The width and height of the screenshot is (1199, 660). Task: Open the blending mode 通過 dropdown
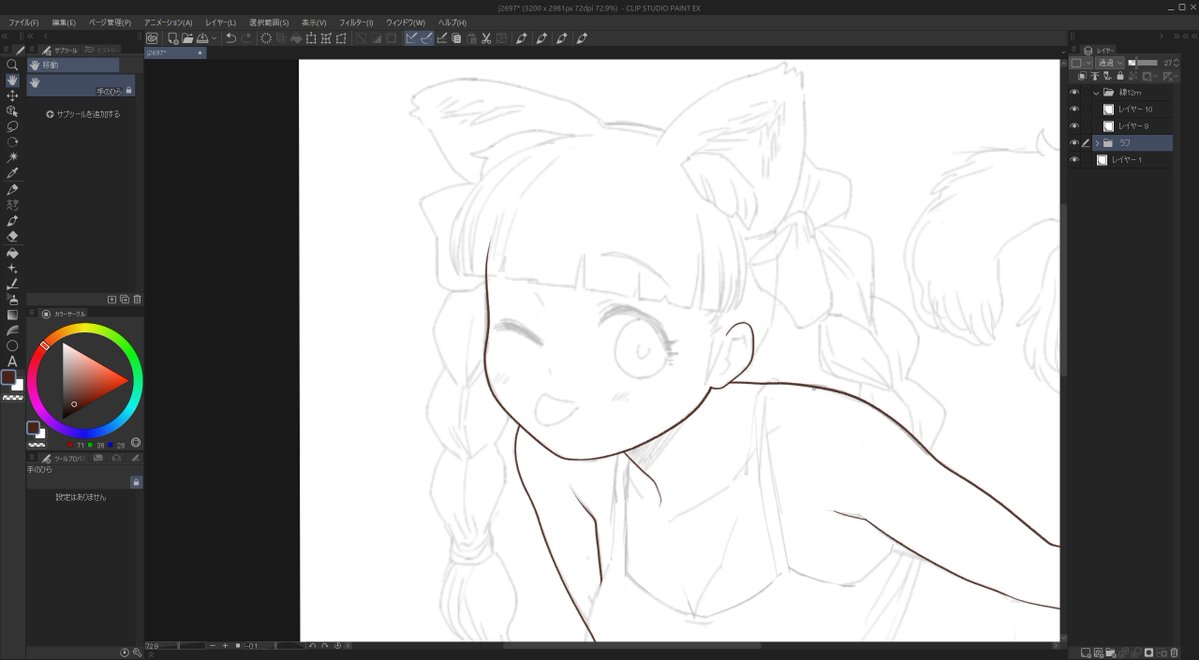point(1110,63)
